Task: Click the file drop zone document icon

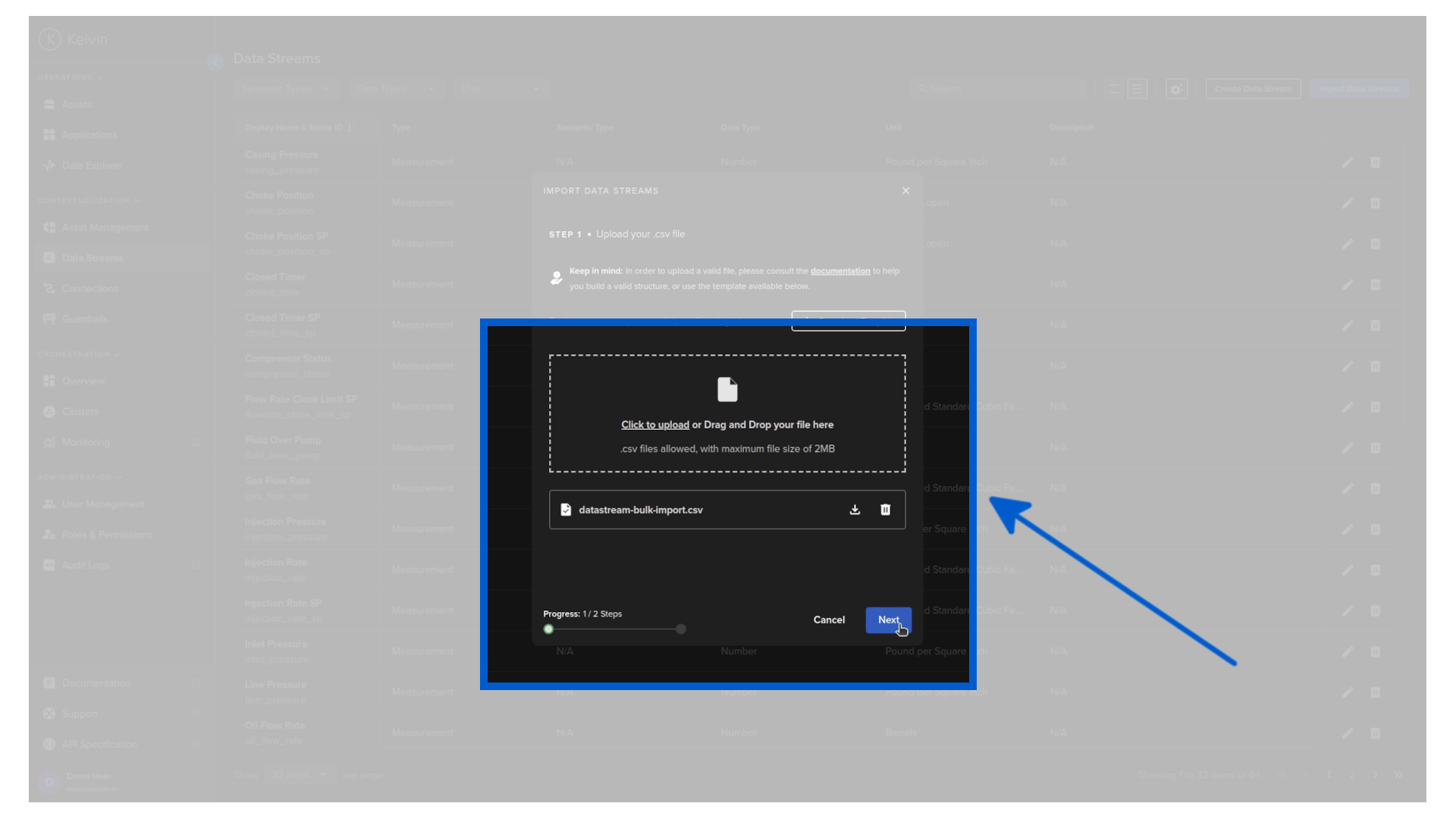Action: point(727,390)
